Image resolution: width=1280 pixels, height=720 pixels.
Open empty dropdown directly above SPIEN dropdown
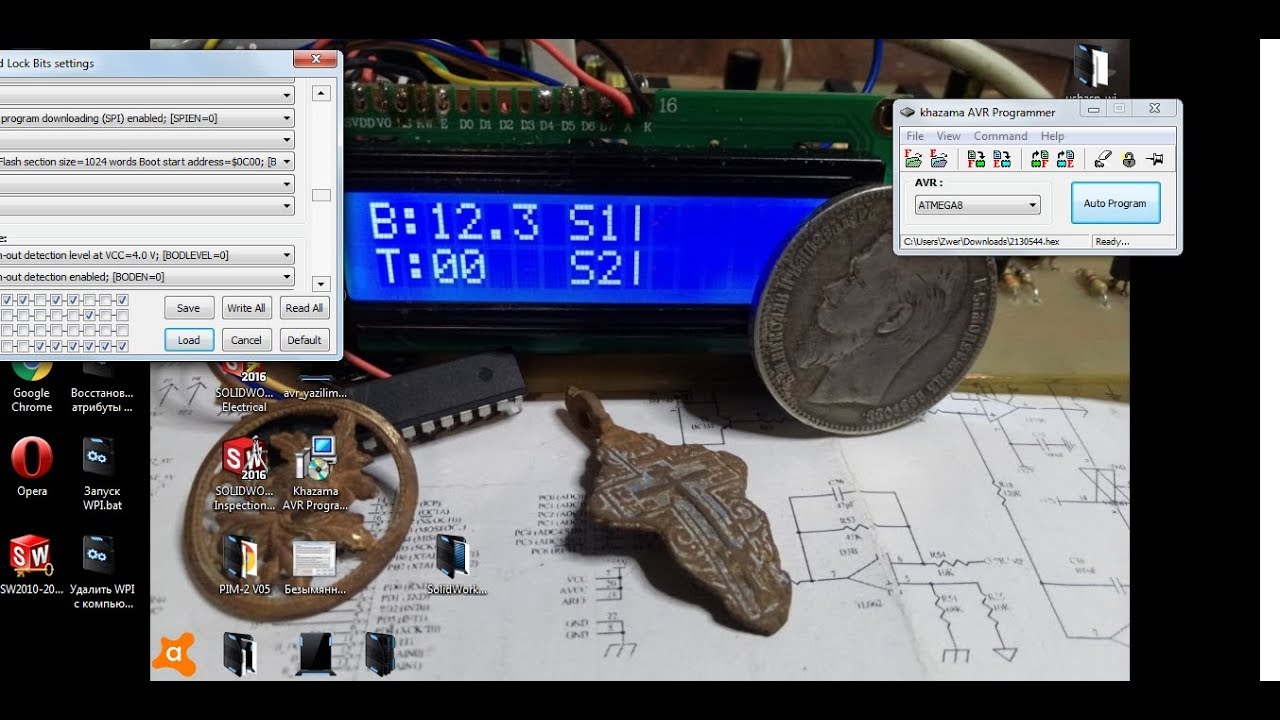[147, 96]
